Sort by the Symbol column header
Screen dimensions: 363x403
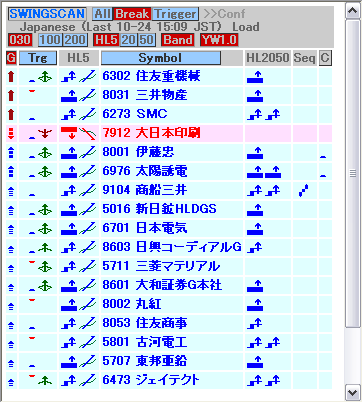tap(161, 58)
